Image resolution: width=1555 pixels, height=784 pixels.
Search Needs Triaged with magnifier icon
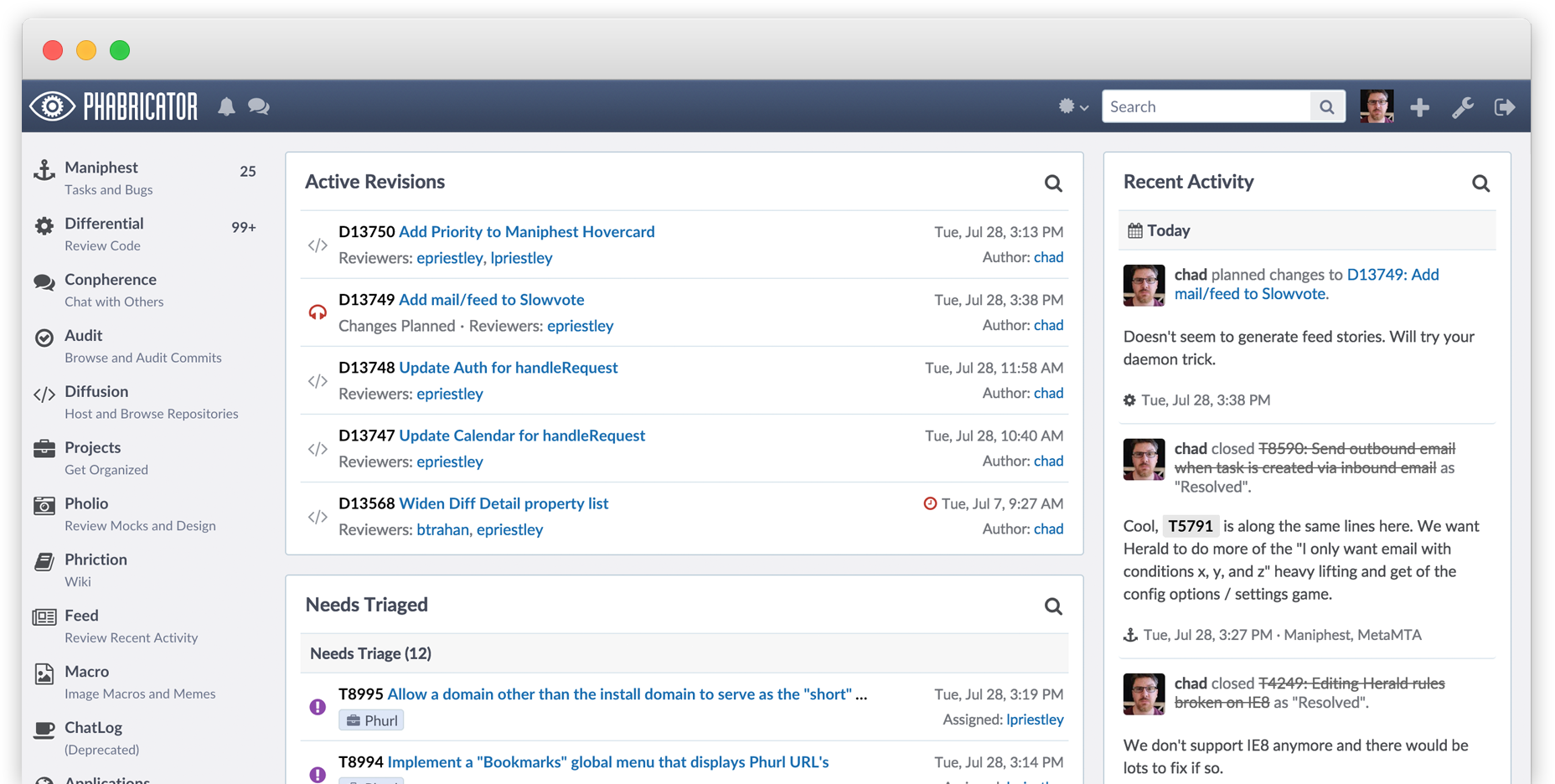point(1053,606)
